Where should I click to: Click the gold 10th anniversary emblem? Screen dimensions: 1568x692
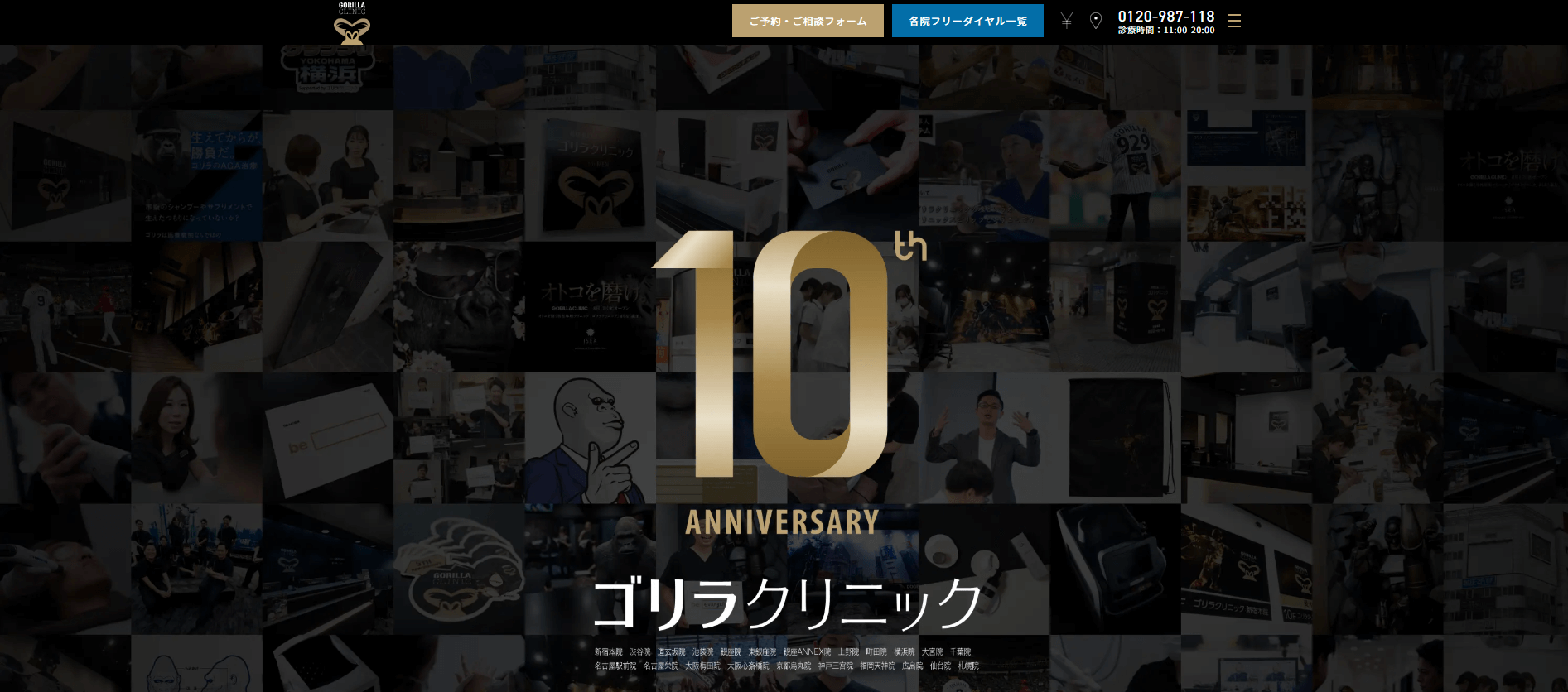783,356
